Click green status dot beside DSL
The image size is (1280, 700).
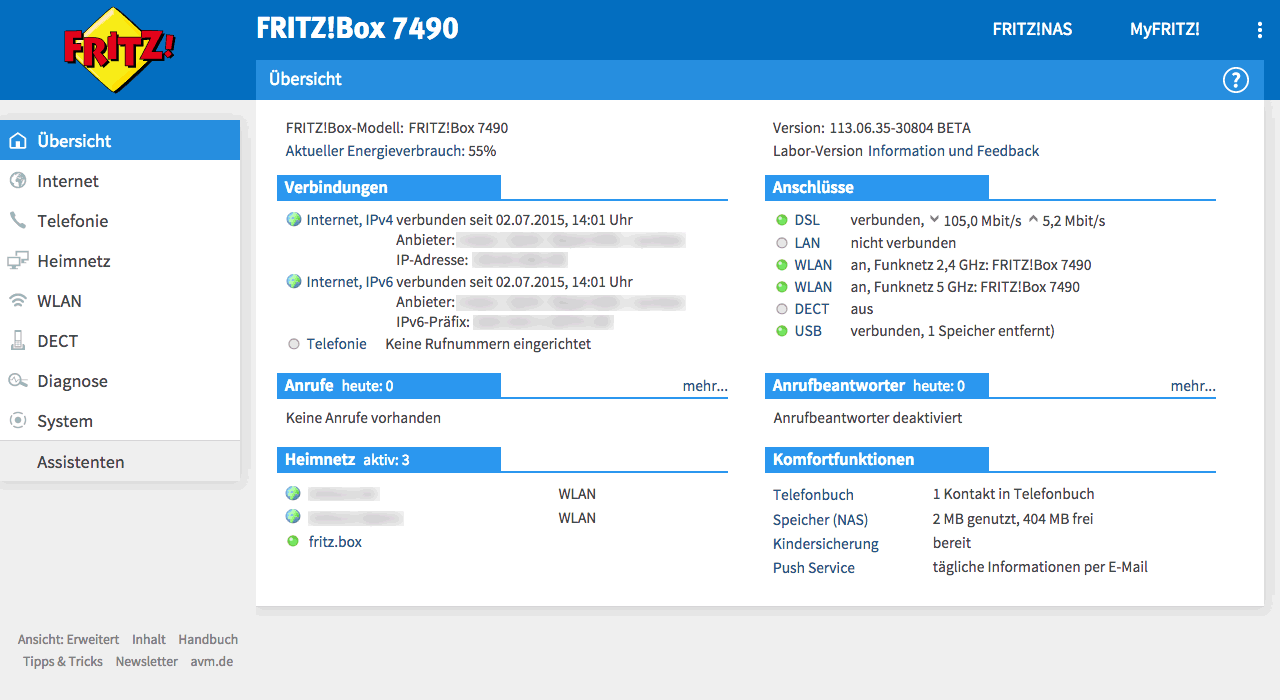782,220
